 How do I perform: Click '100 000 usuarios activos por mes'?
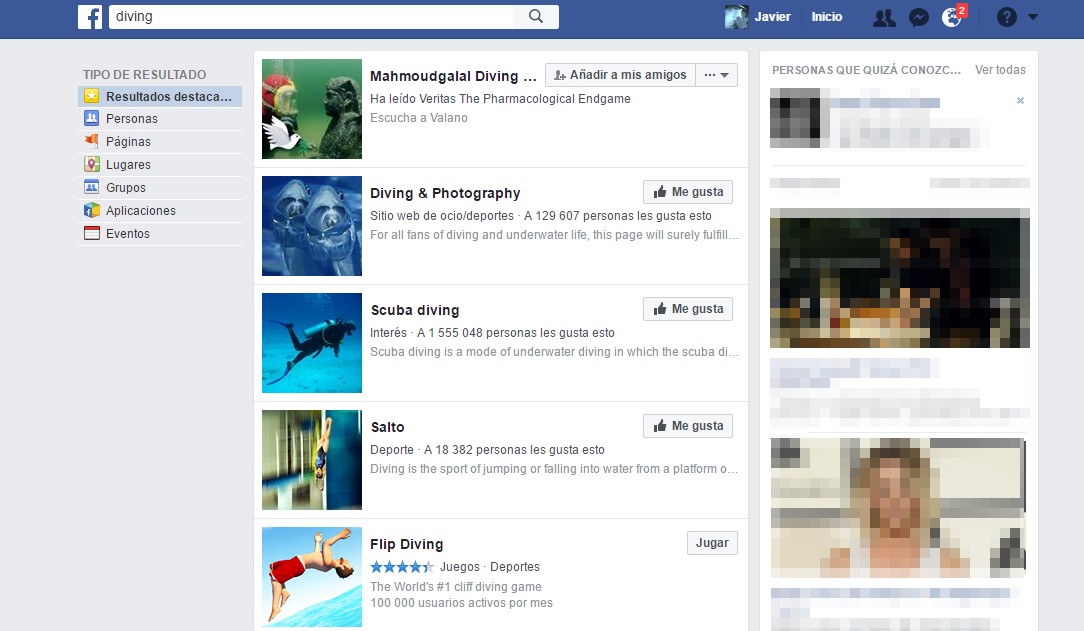coord(461,603)
